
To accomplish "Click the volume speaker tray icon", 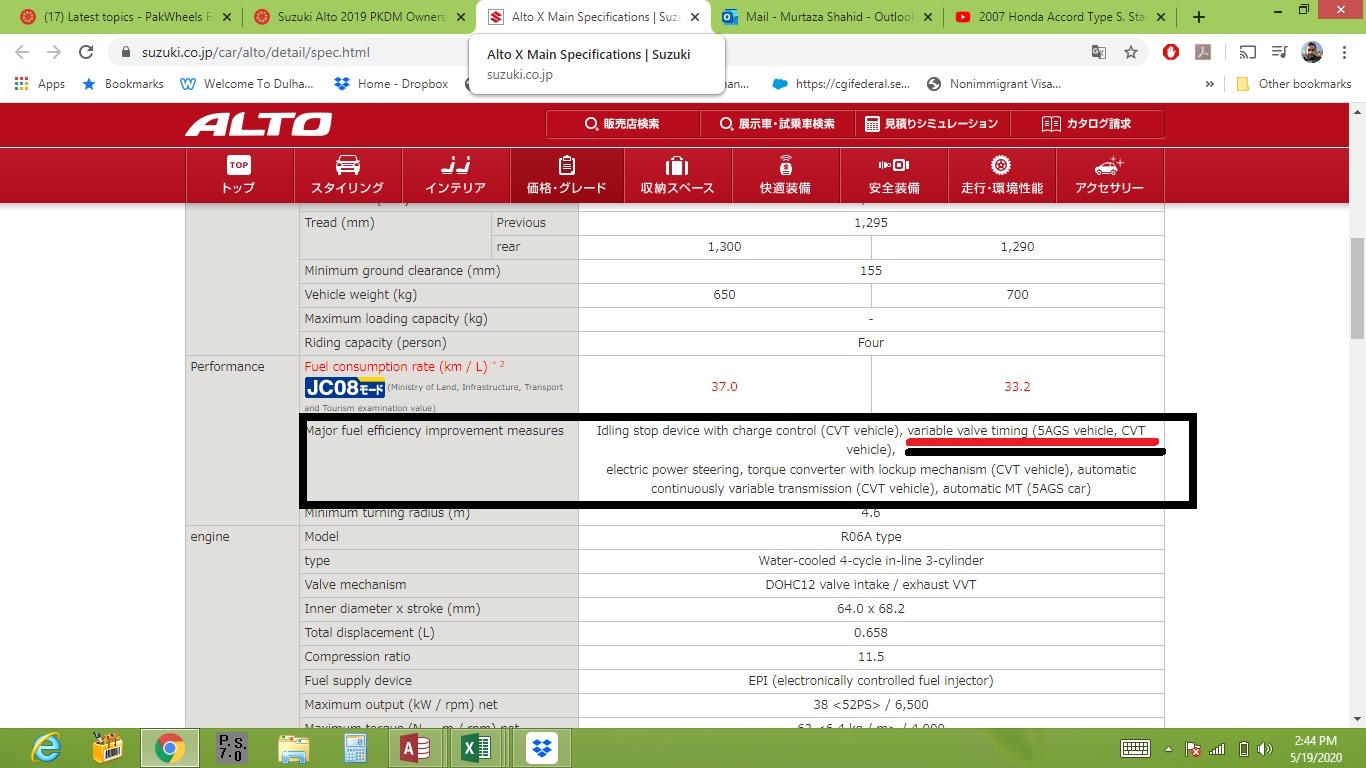I will (1263, 748).
